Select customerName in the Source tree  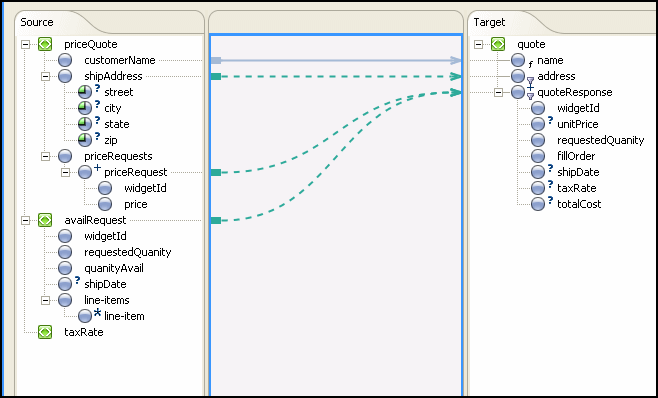pyautogui.click(x=120, y=60)
